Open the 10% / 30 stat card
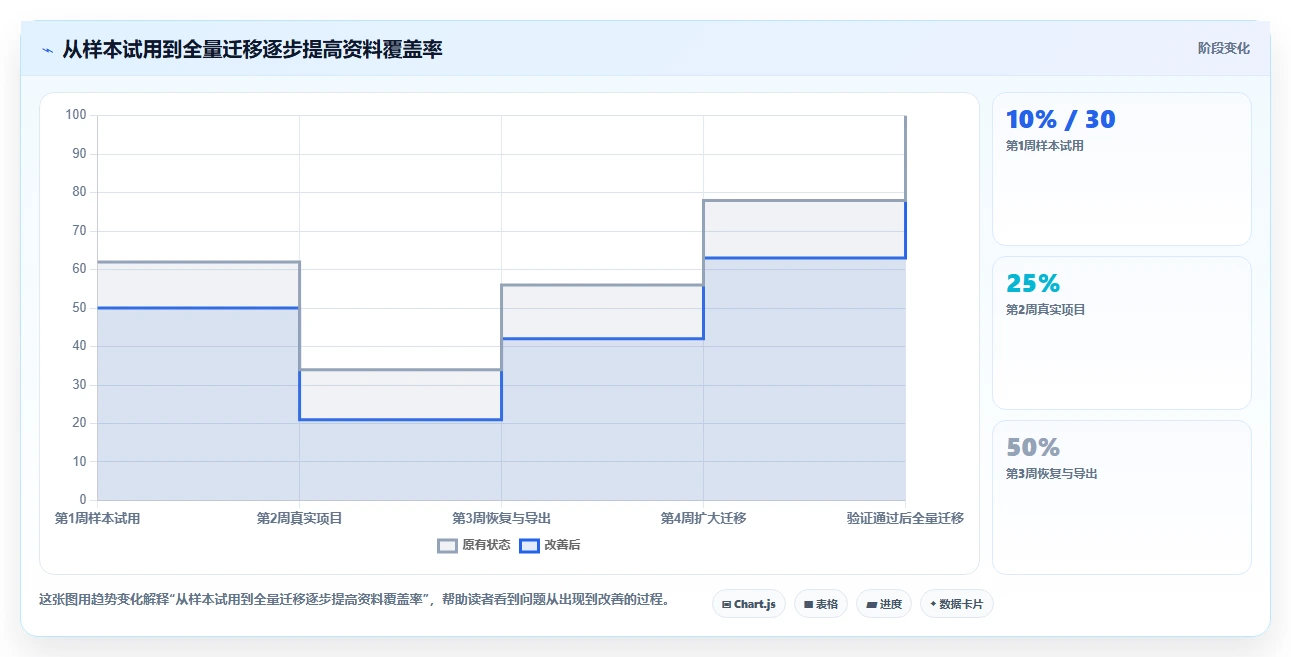This screenshot has width=1291, height=657. tap(1121, 169)
